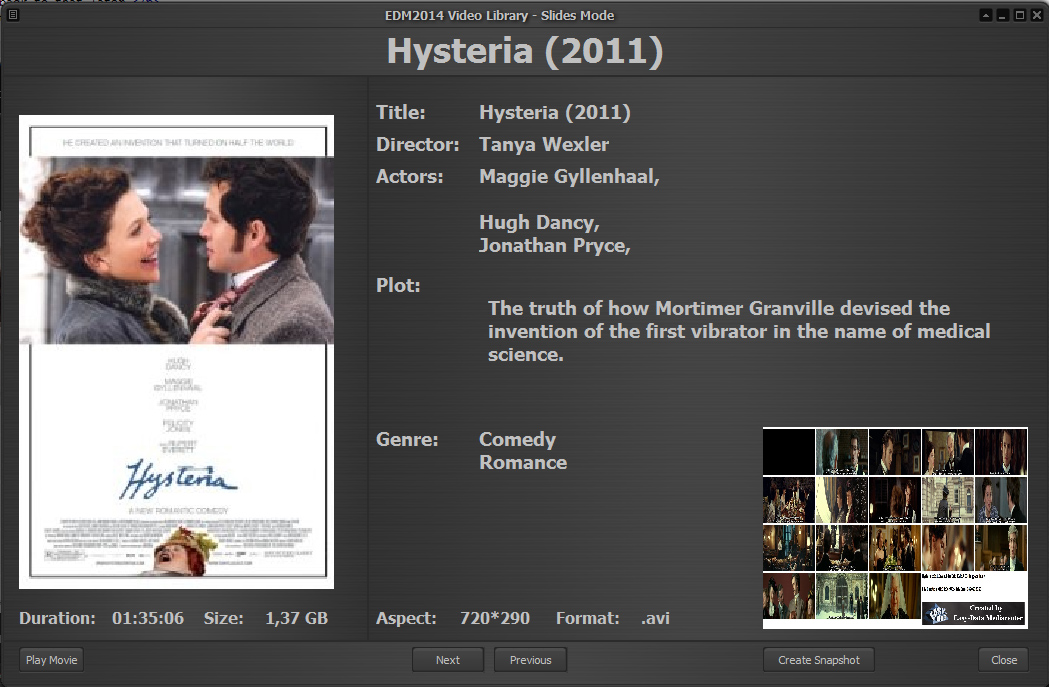The height and width of the screenshot is (687, 1049).
Task: Click the Duration: label
Action: (57, 618)
